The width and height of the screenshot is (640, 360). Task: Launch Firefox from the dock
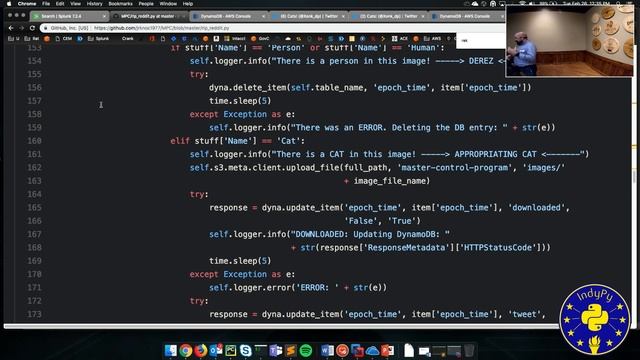click(x=200, y=350)
